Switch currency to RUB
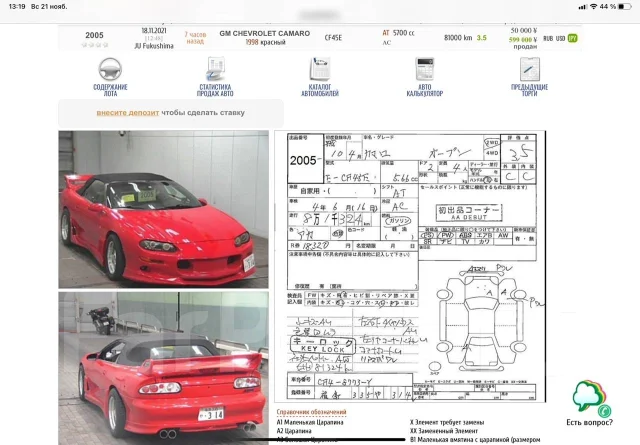 [x=548, y=38]
